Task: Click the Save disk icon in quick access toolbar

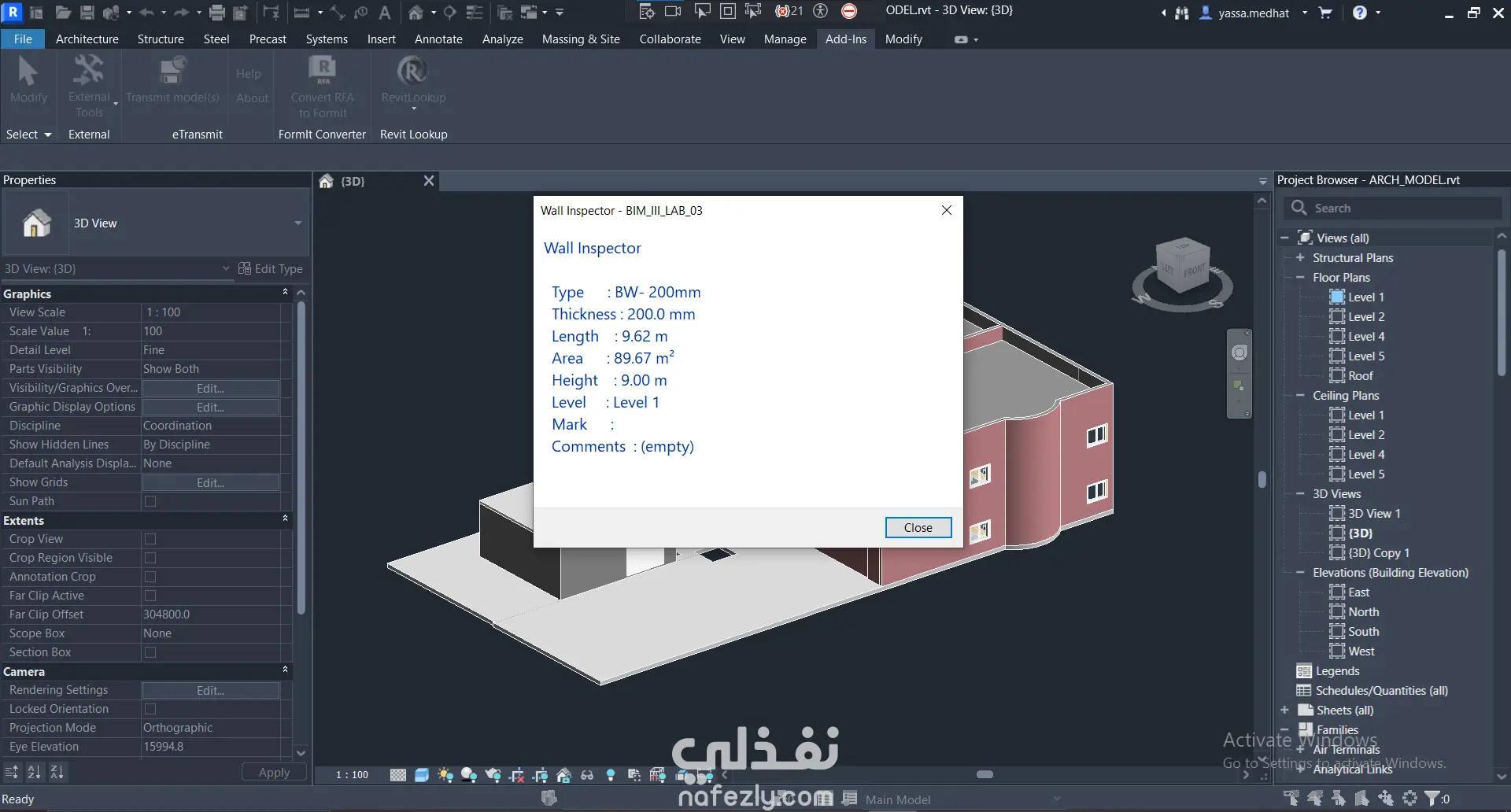Action: pos(87,12)
